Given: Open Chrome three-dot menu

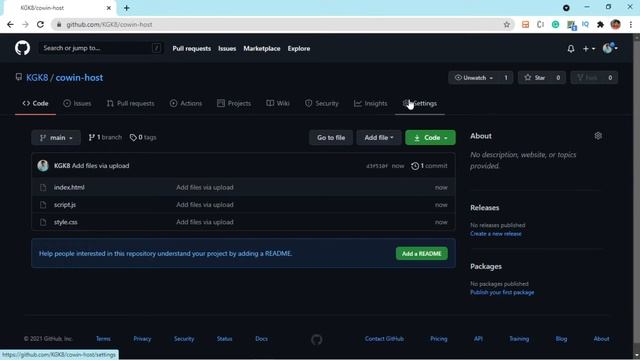Looking at the screenshot, I should tap(631, 24).
